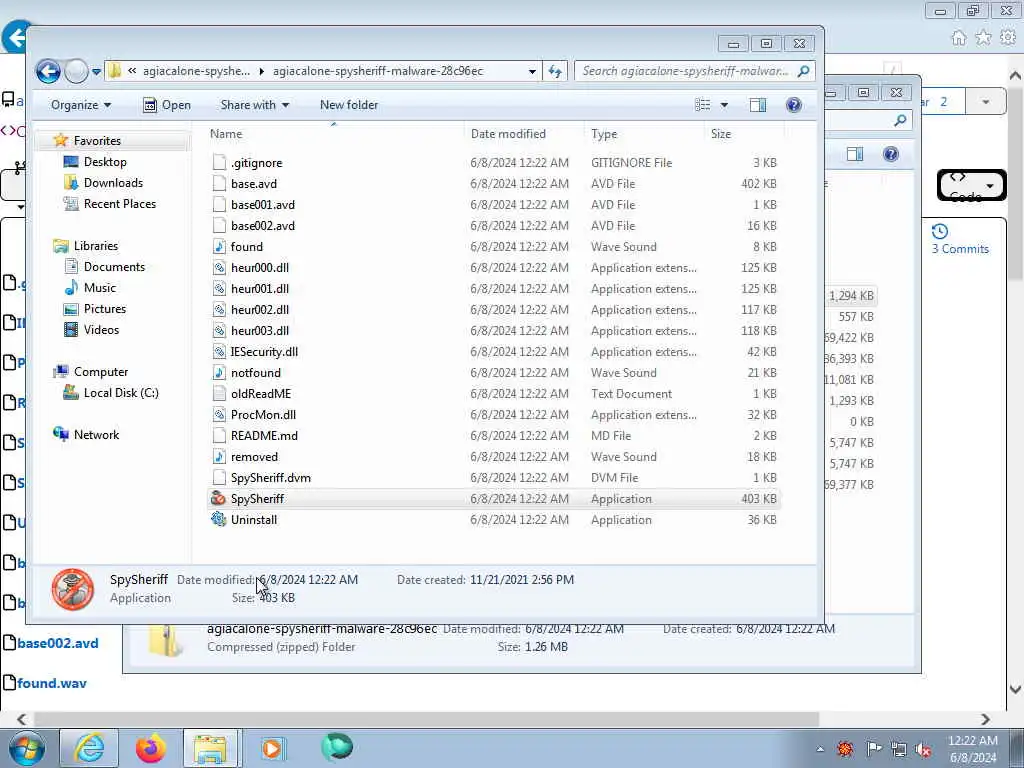1024x768 pixels.
Task: Click New folder button
Action: (349, 104)
